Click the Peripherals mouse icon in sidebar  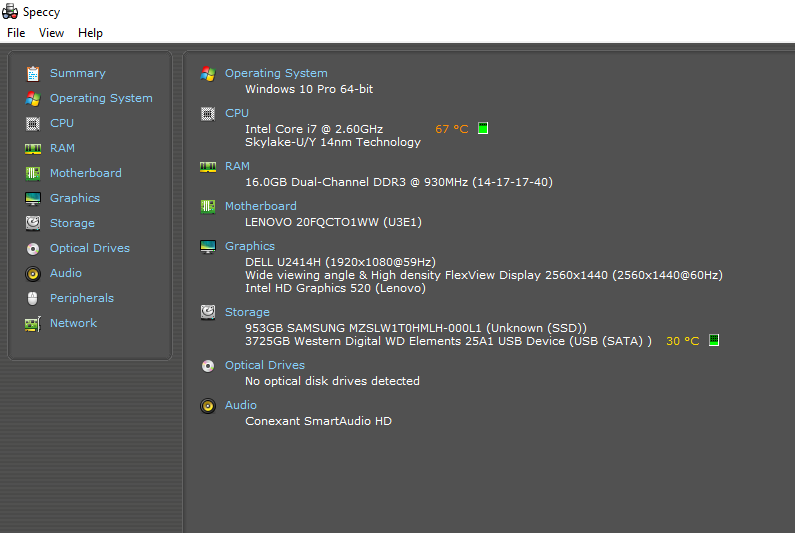[x=33, y=299]
